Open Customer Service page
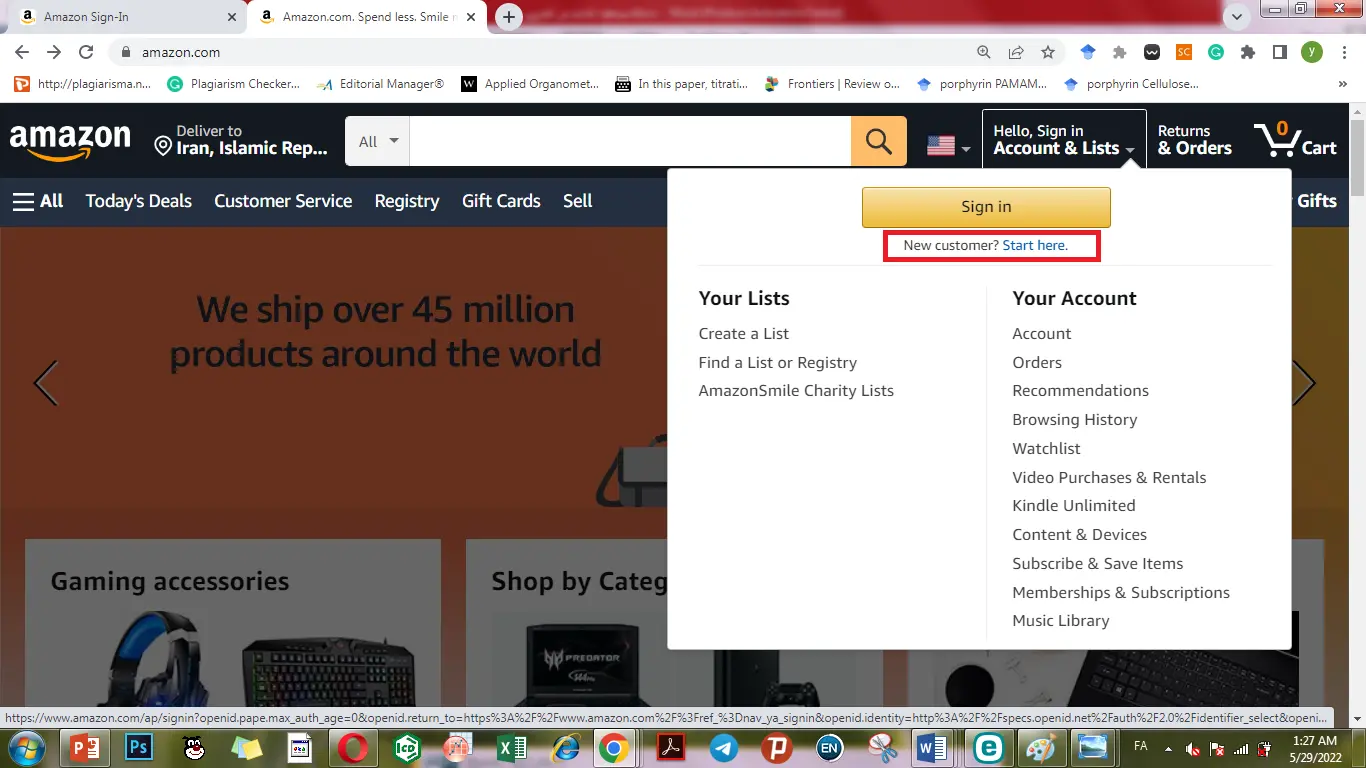The height and width of the screenshot is (768, 1366). [x=283, y=201]
